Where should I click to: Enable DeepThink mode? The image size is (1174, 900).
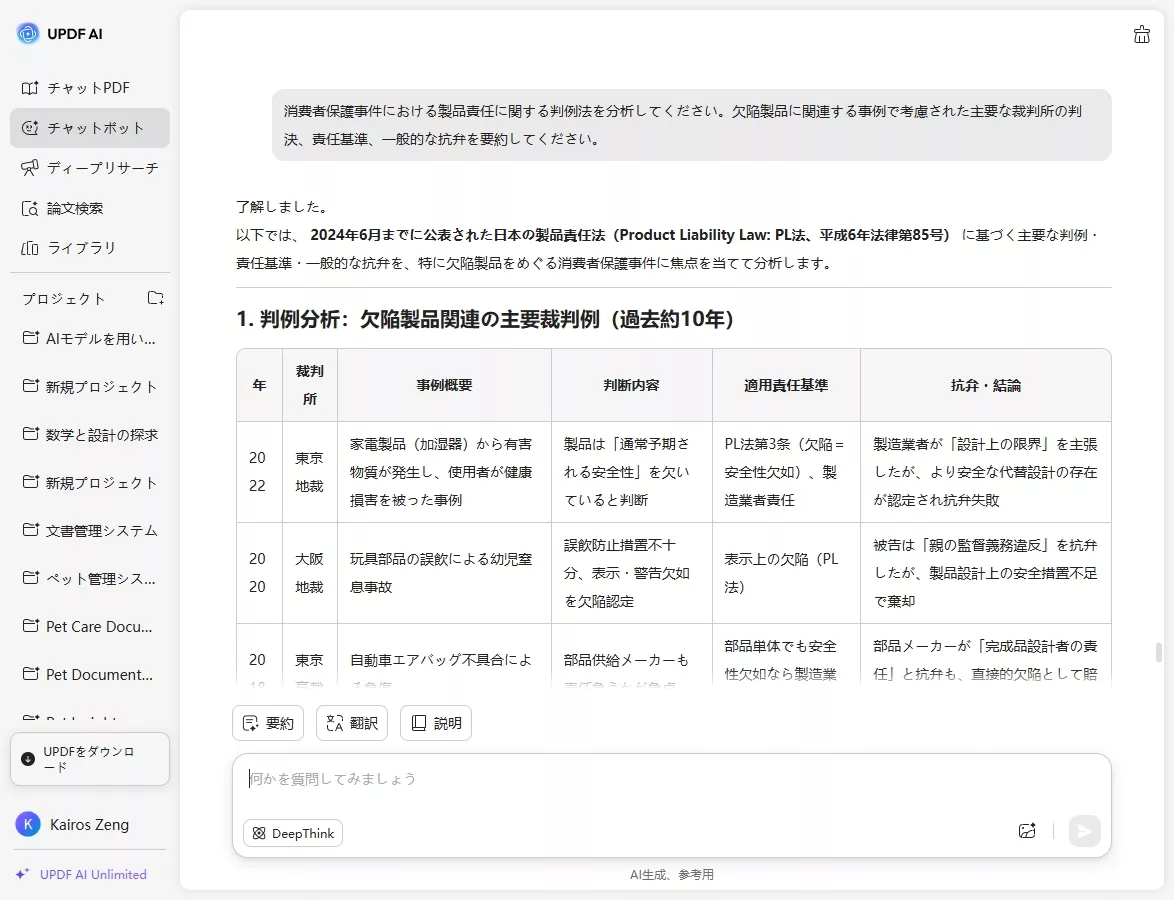[292, 832]
